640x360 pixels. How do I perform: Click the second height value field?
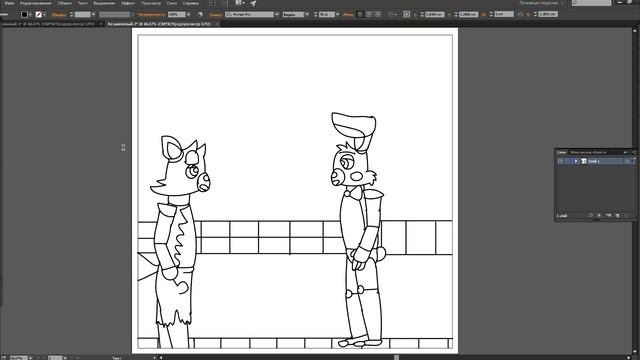(468, 14)
